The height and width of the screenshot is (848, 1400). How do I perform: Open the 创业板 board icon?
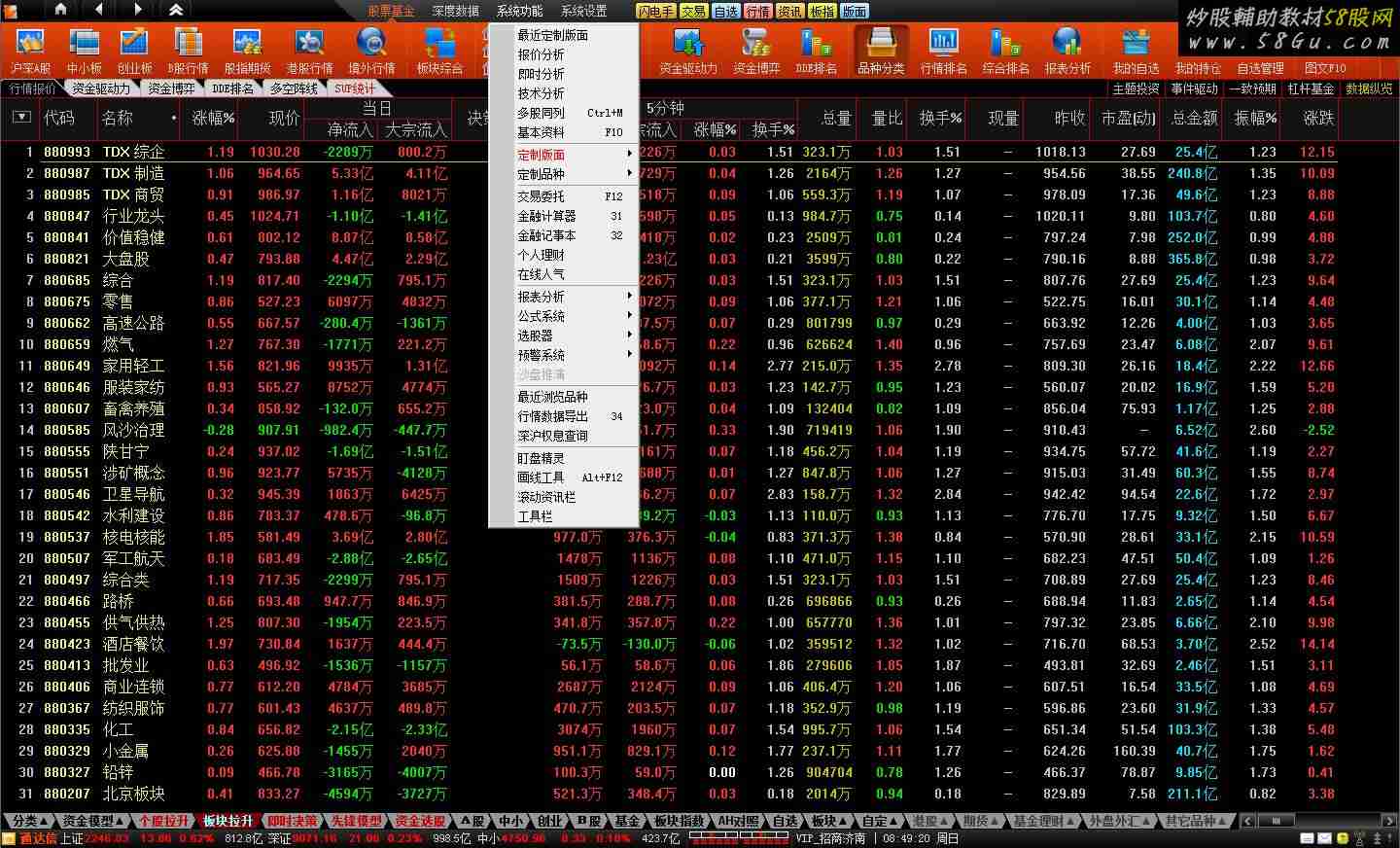click(x=134, y=51)
